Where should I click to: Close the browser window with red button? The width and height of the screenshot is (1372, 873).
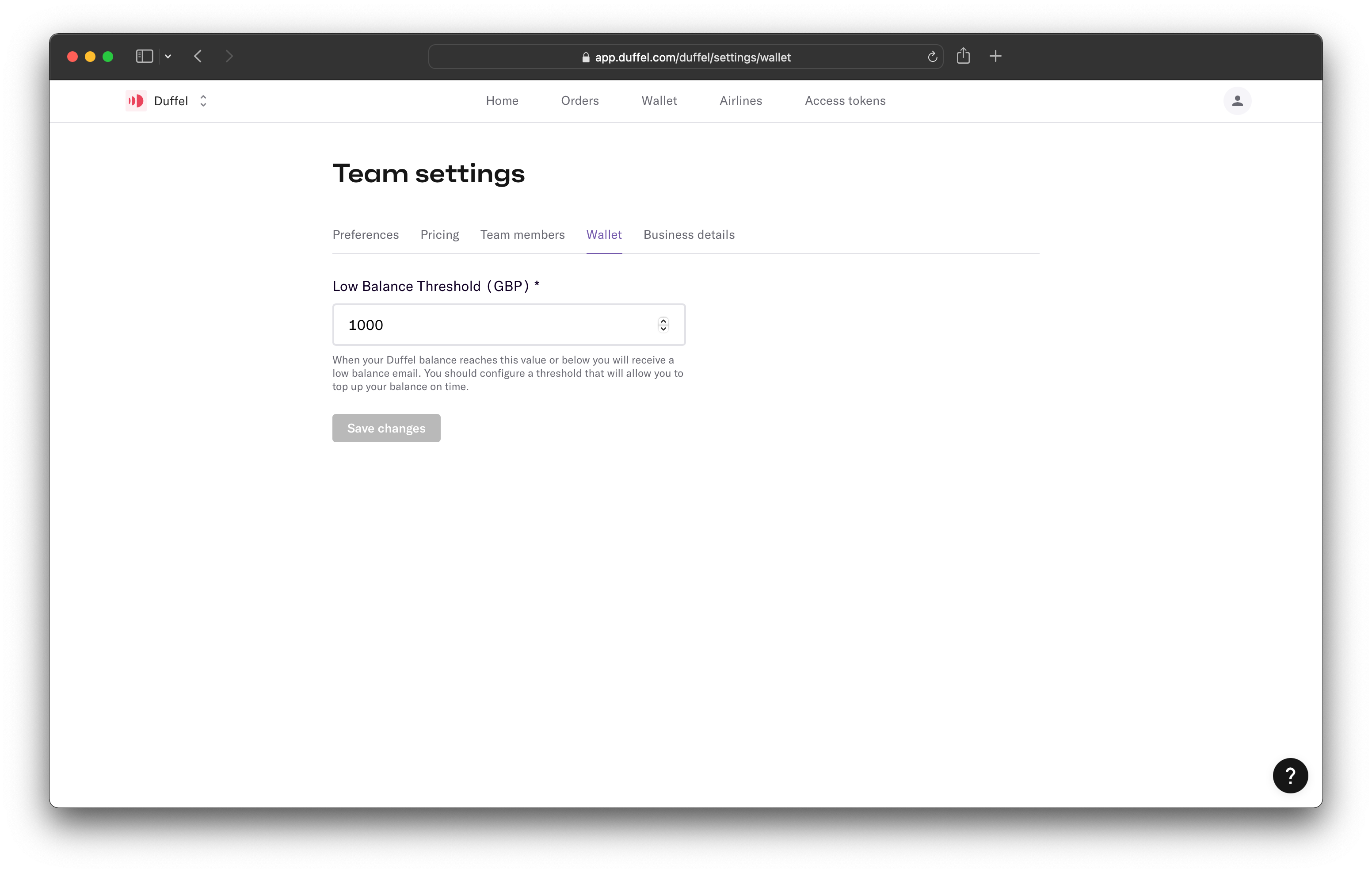pos(72,57)
